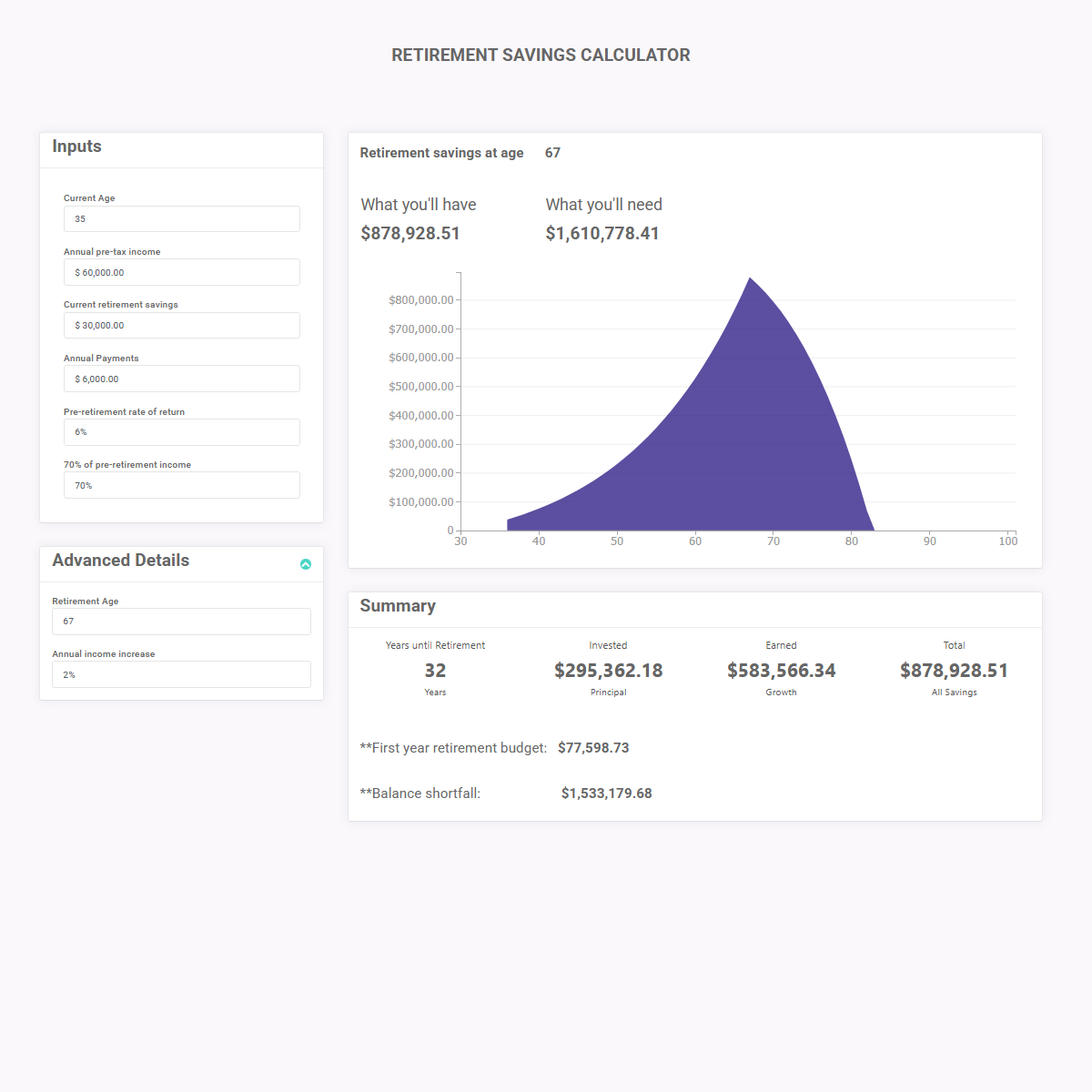
Task: Click the 70% of pre-retirement income input
Action: tap(181, 485)
